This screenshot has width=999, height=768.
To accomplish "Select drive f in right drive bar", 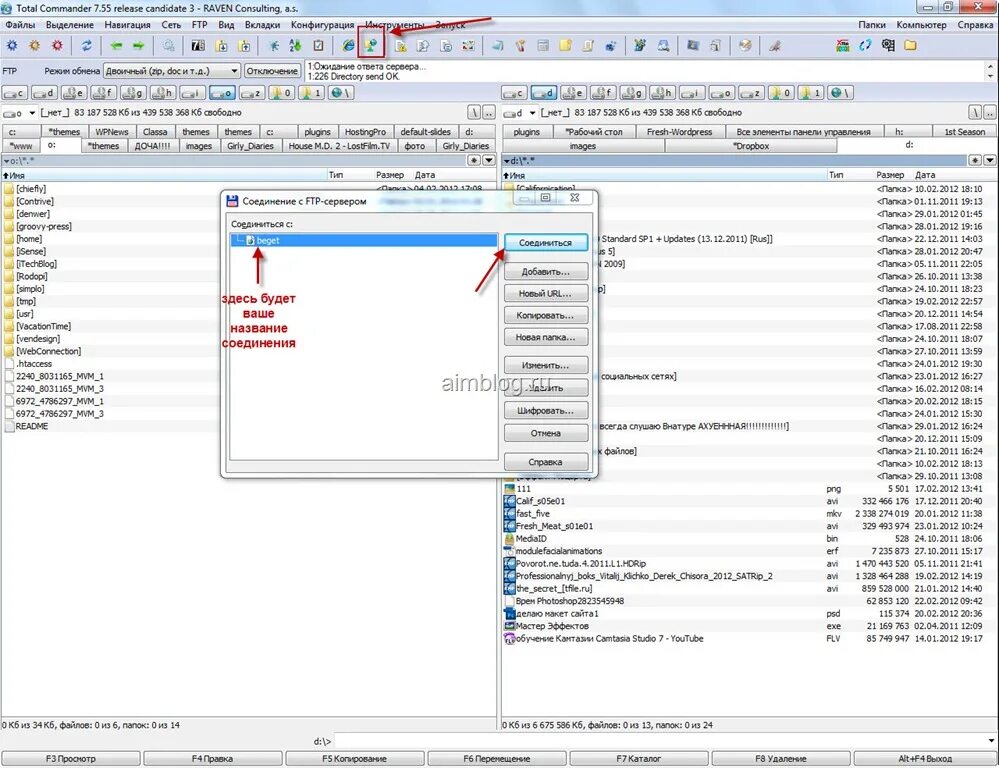I will point(603,93).
